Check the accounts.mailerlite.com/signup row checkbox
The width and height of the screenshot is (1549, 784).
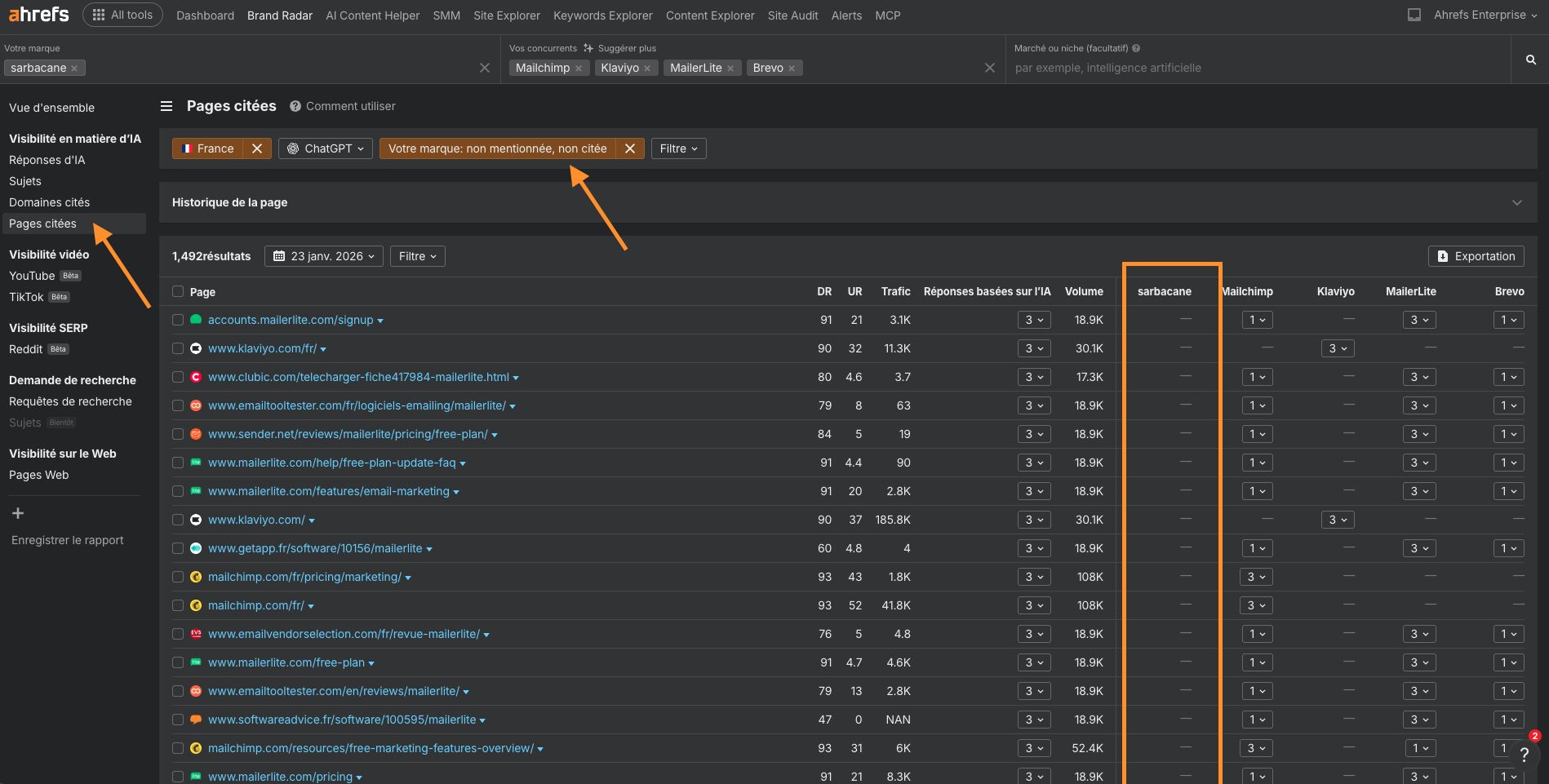tap(177, 320)
